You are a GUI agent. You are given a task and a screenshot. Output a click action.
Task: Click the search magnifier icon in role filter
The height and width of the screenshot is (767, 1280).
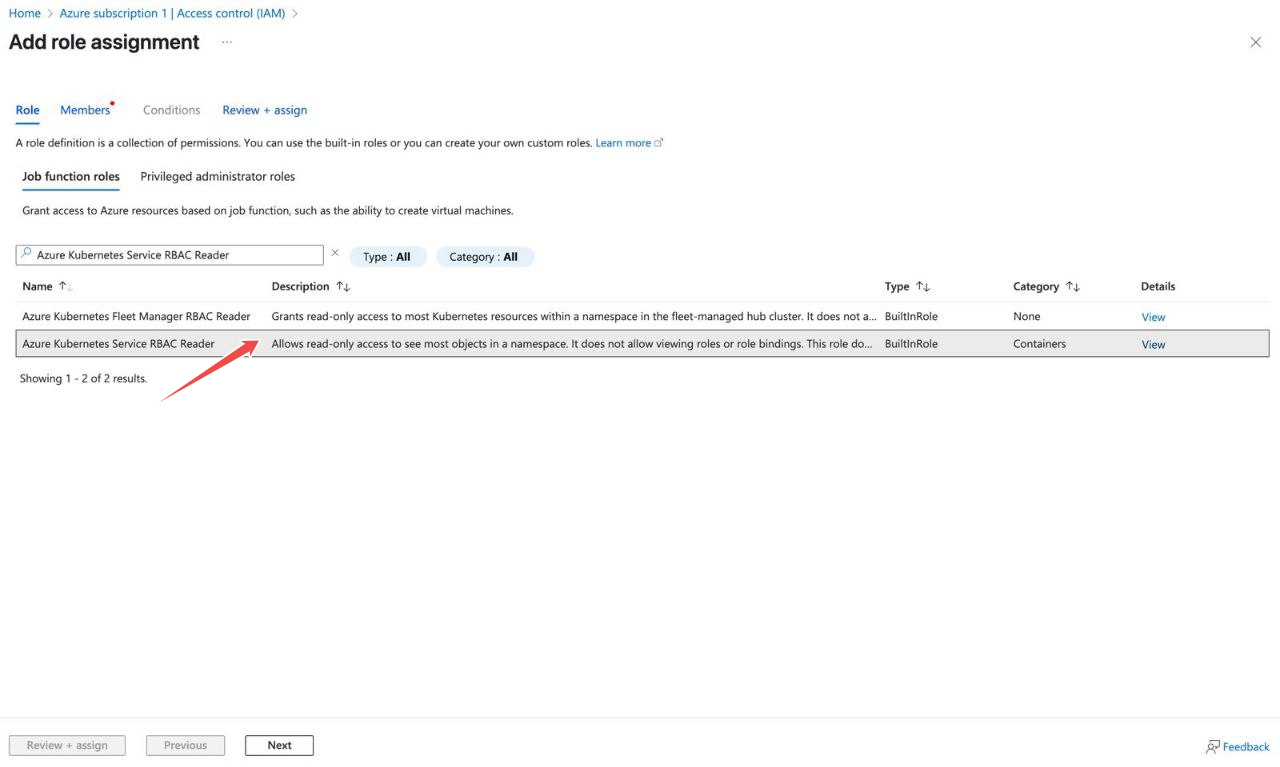point(27,254)
